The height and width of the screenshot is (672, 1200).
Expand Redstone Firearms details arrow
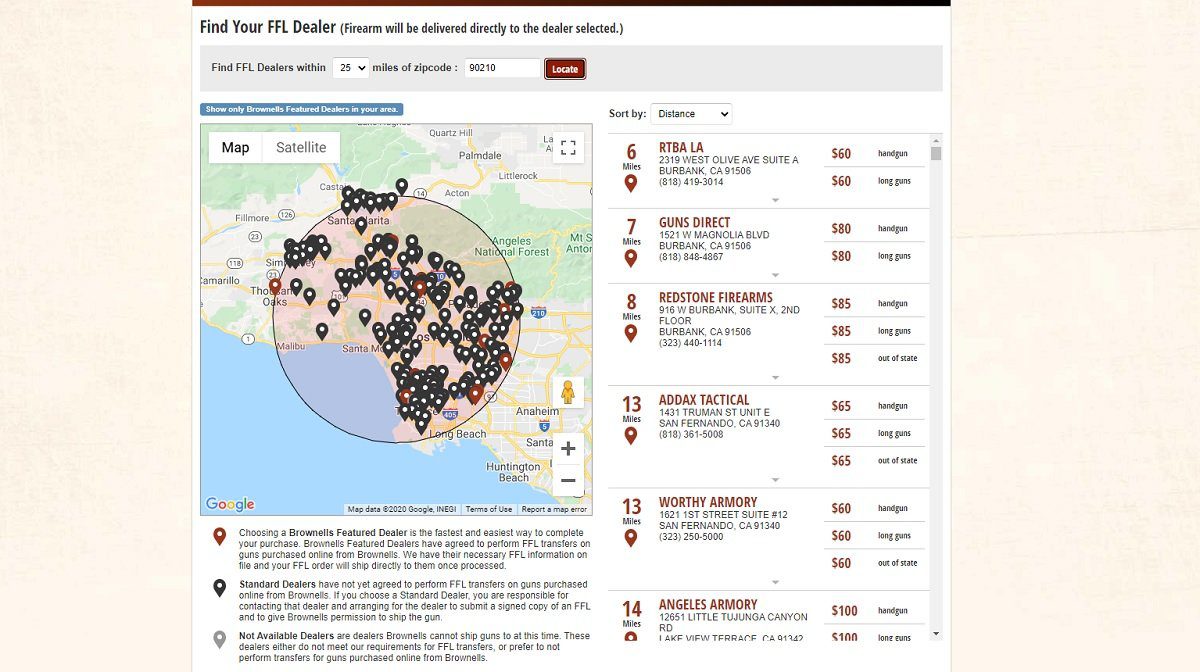point(775,378)
